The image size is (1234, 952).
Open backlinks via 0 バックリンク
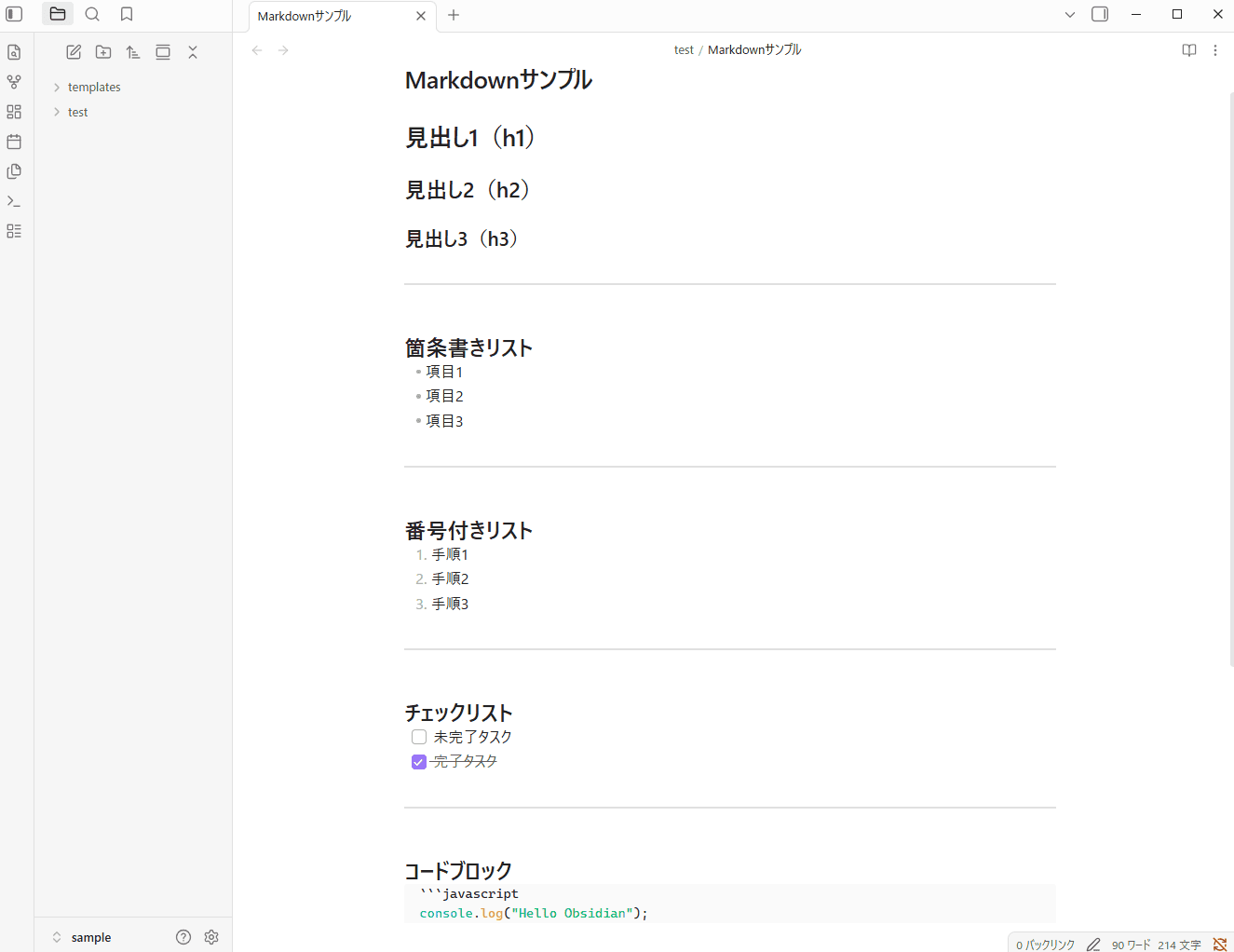click(x=1043, y=944)
